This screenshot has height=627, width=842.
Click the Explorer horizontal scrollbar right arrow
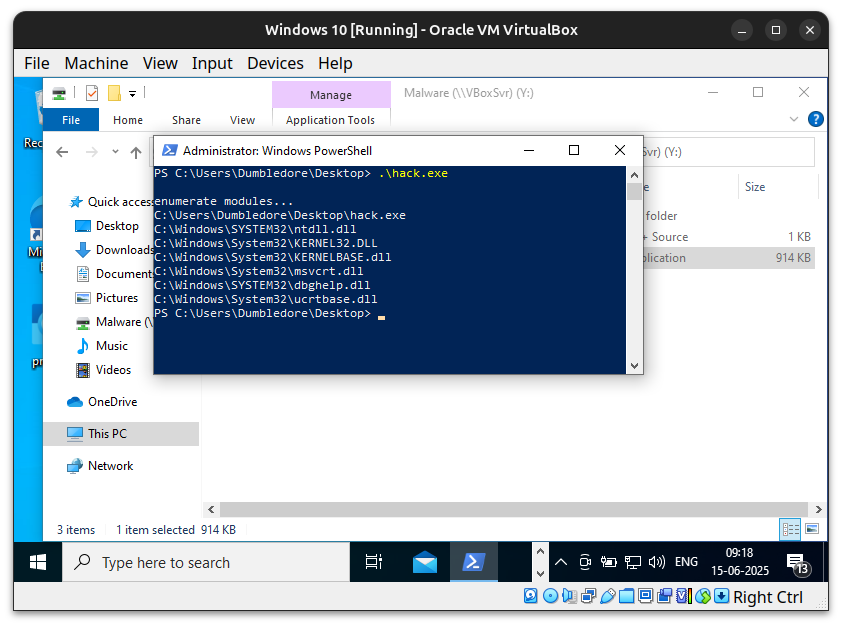point(818,509)
